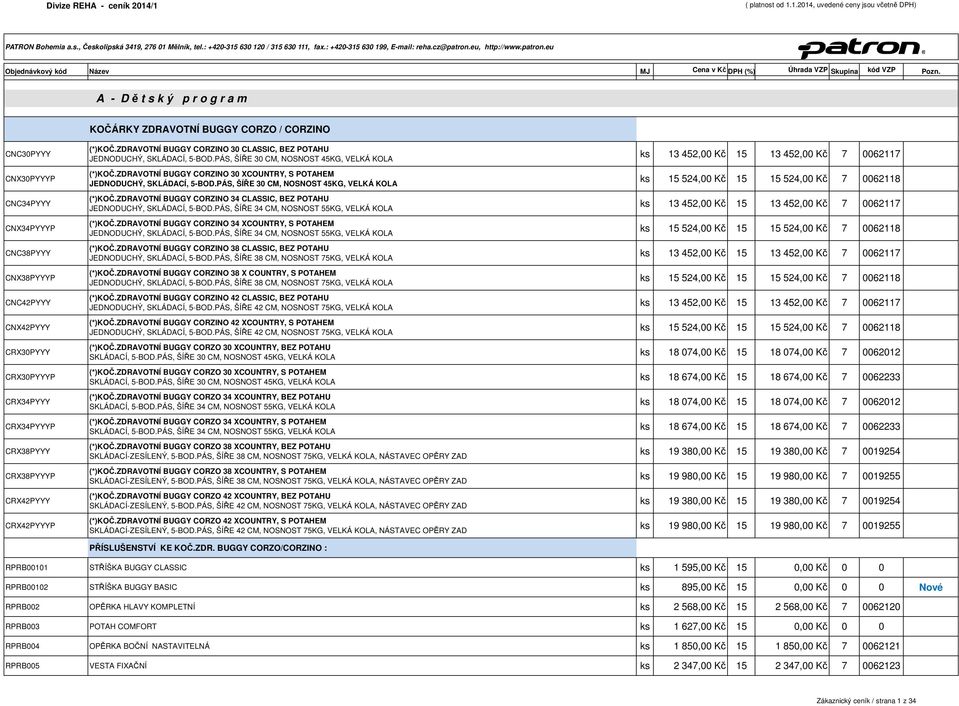The height and width of the screenshot is (706, 959).
Task: Select order code CNC42PYYY
Action: (x=28, y=303)
